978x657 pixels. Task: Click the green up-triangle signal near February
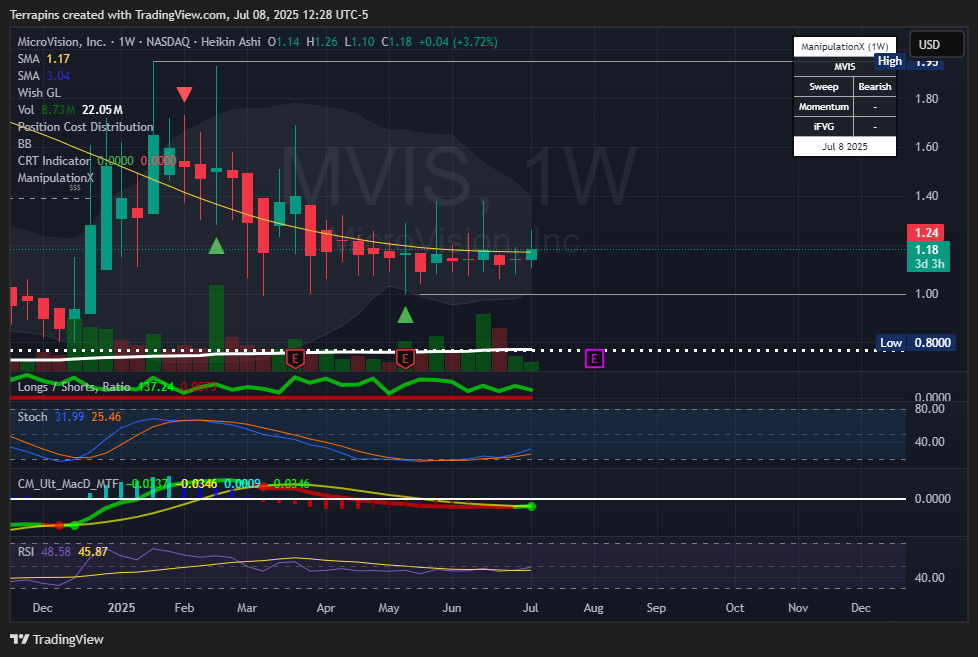tap(216, 246)
